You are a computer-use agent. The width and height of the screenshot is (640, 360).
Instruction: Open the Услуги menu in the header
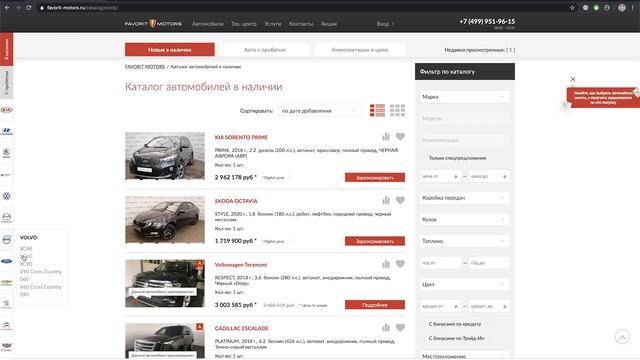tap(273, 24)
